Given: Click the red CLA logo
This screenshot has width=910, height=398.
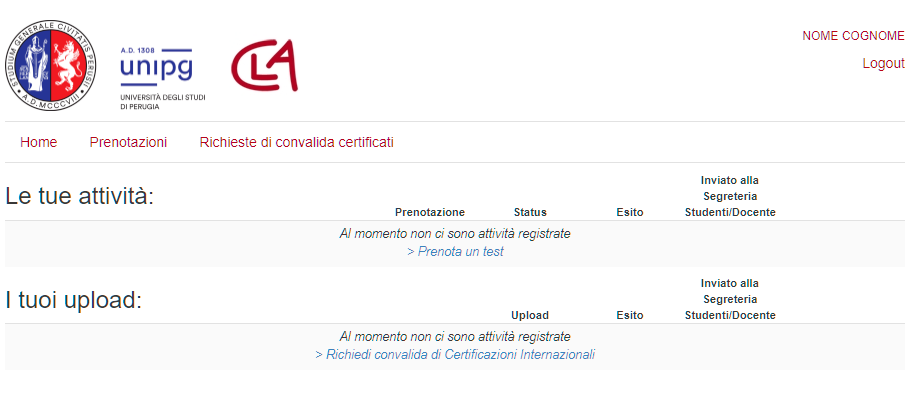Looking at the screenshot, I should [265, 65].
